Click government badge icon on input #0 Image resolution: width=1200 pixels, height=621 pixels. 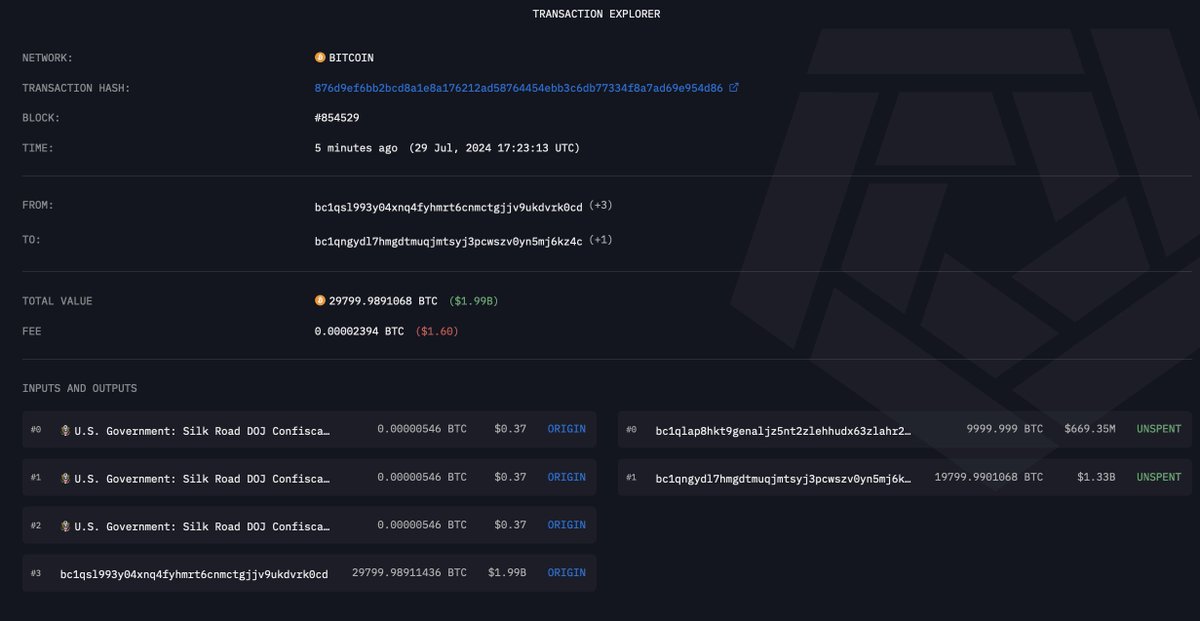[64, 429]
